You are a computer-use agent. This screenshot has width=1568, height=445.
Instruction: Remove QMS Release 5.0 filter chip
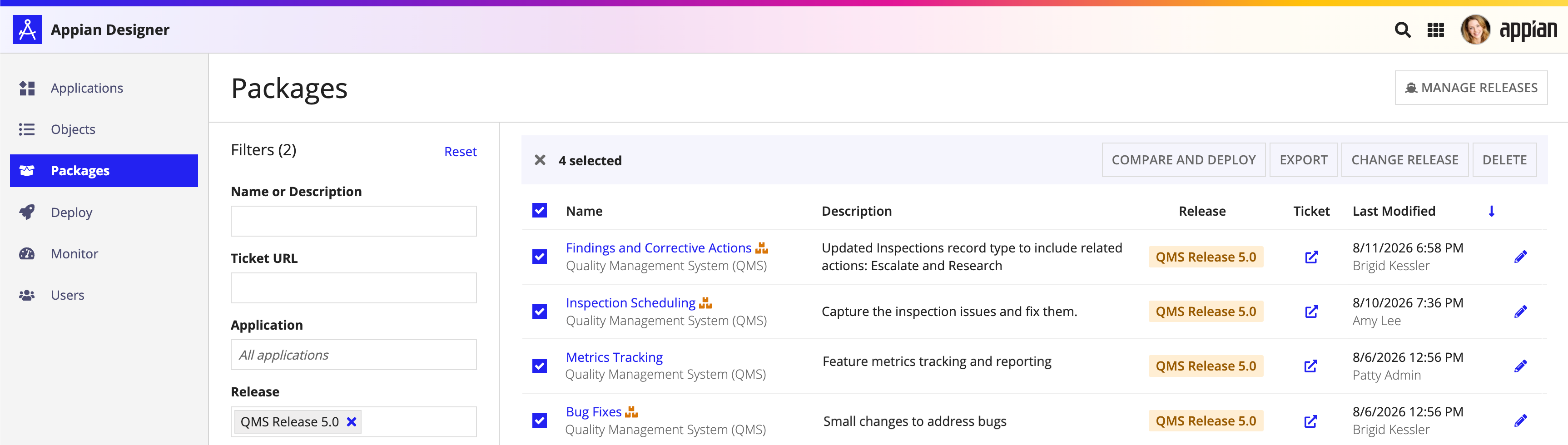click(351, 422)
